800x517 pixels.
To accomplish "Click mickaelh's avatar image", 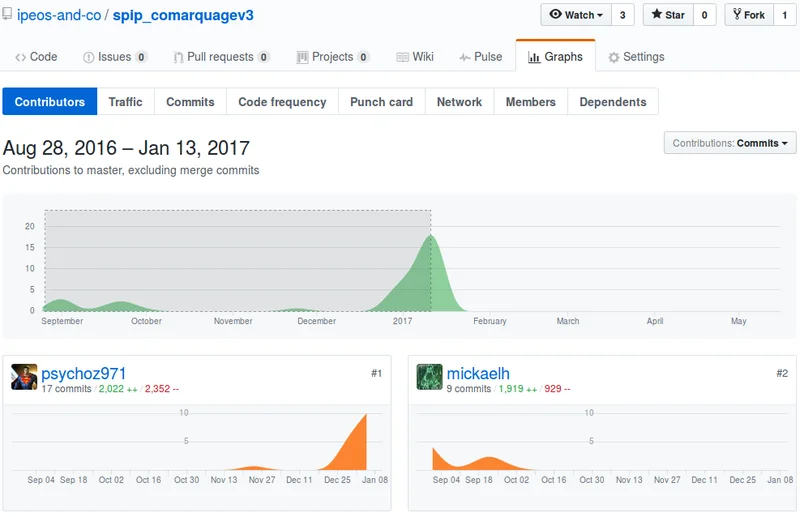I will tap(430, 377).
